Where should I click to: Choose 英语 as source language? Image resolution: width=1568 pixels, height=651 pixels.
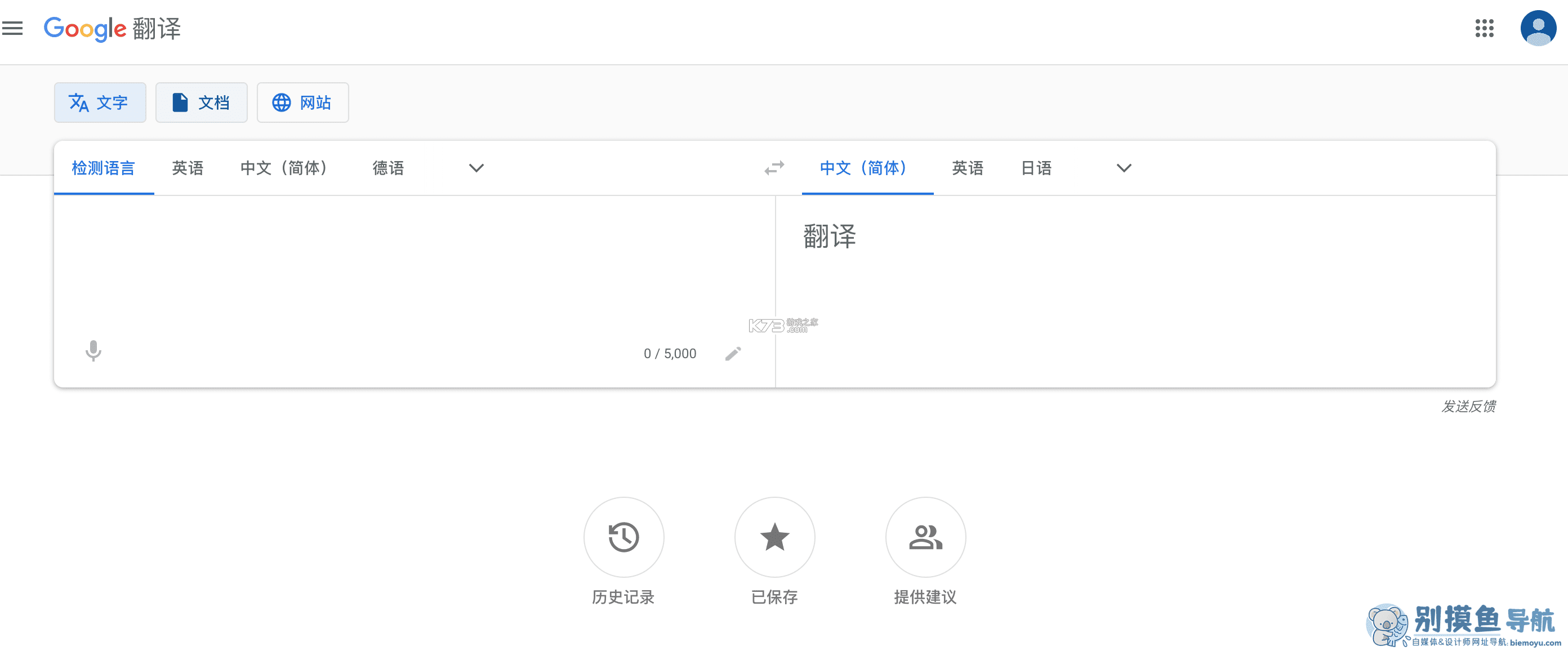tap(188, 168)
